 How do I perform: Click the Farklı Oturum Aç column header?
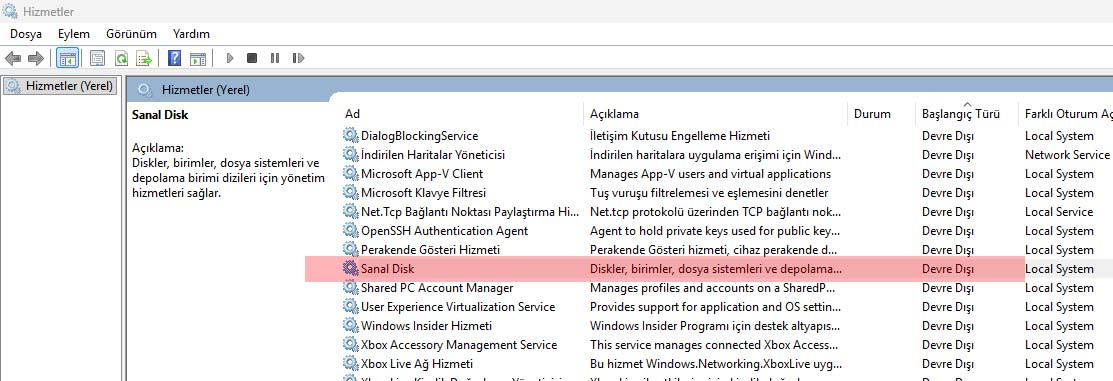(1069, 114)
